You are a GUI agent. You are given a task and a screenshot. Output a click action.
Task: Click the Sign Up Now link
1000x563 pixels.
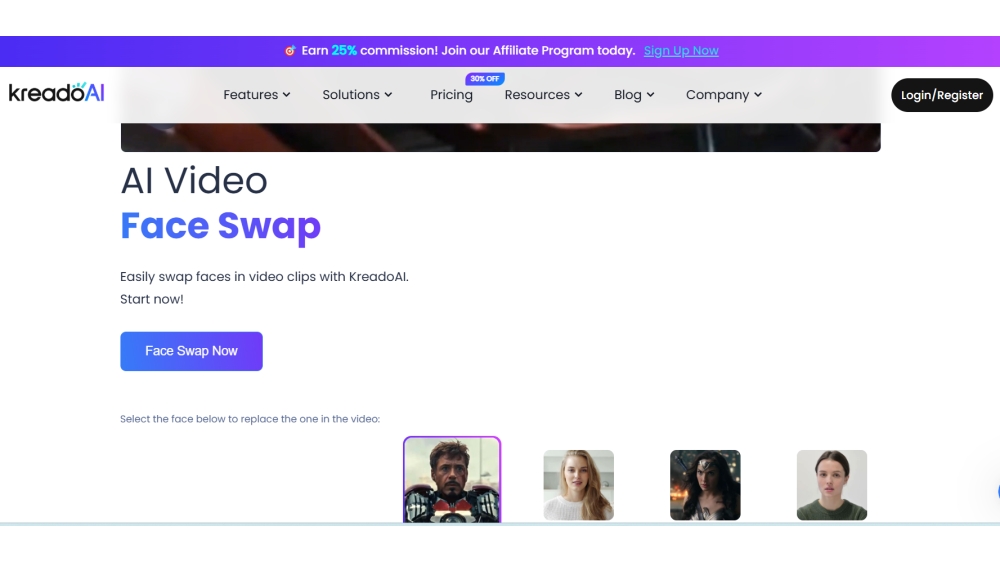681,51
